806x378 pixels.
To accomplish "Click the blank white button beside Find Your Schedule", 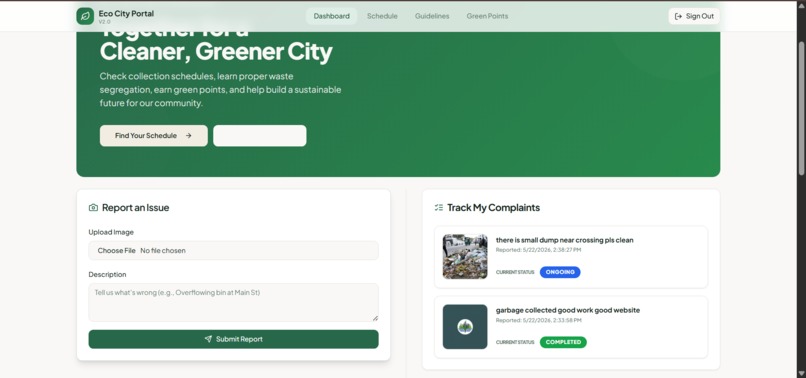I will pos(260,136).
